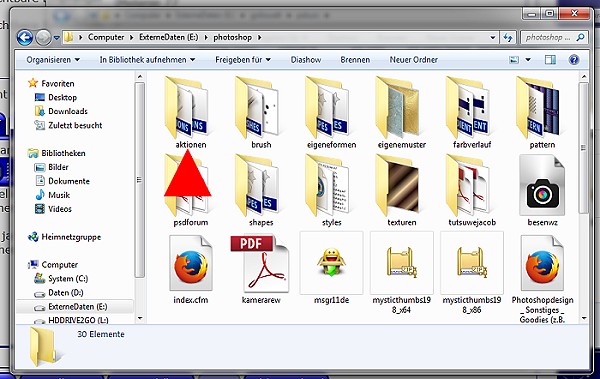Click the psdforum folder label
Viewport: 600px width, 379px height.
(191, 222)
